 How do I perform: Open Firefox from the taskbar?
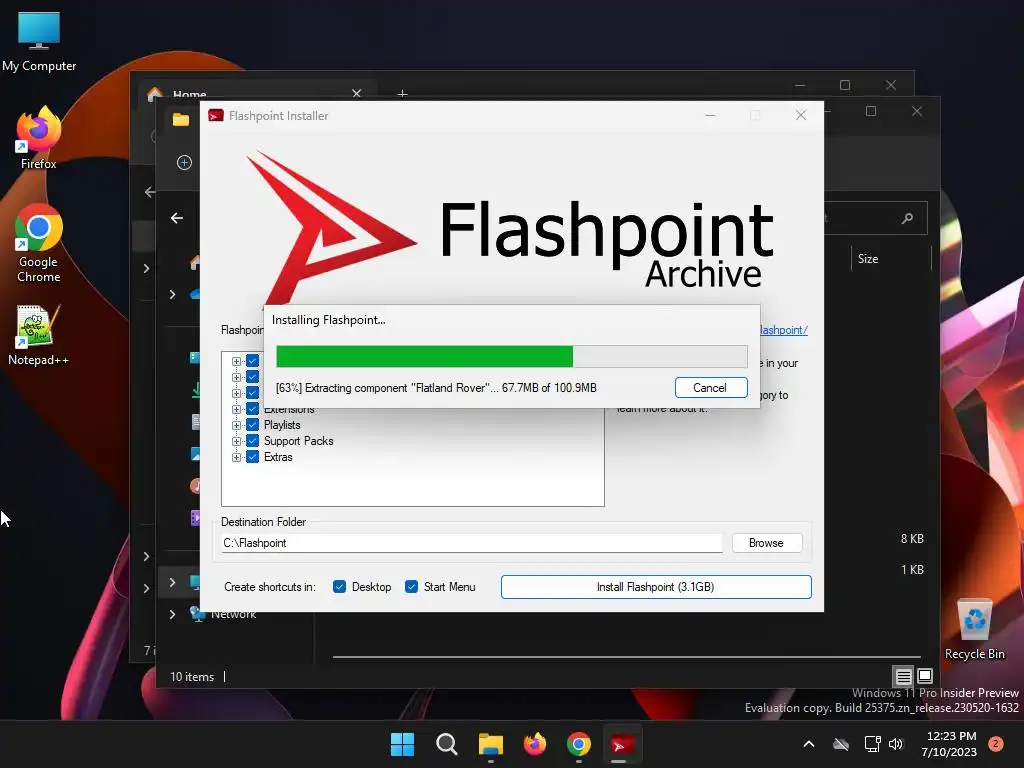535,744
